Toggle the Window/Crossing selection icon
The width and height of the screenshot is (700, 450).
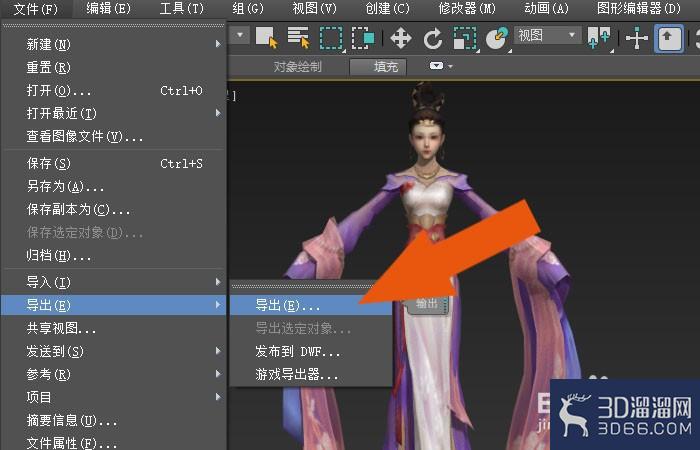tap(363, 38)
